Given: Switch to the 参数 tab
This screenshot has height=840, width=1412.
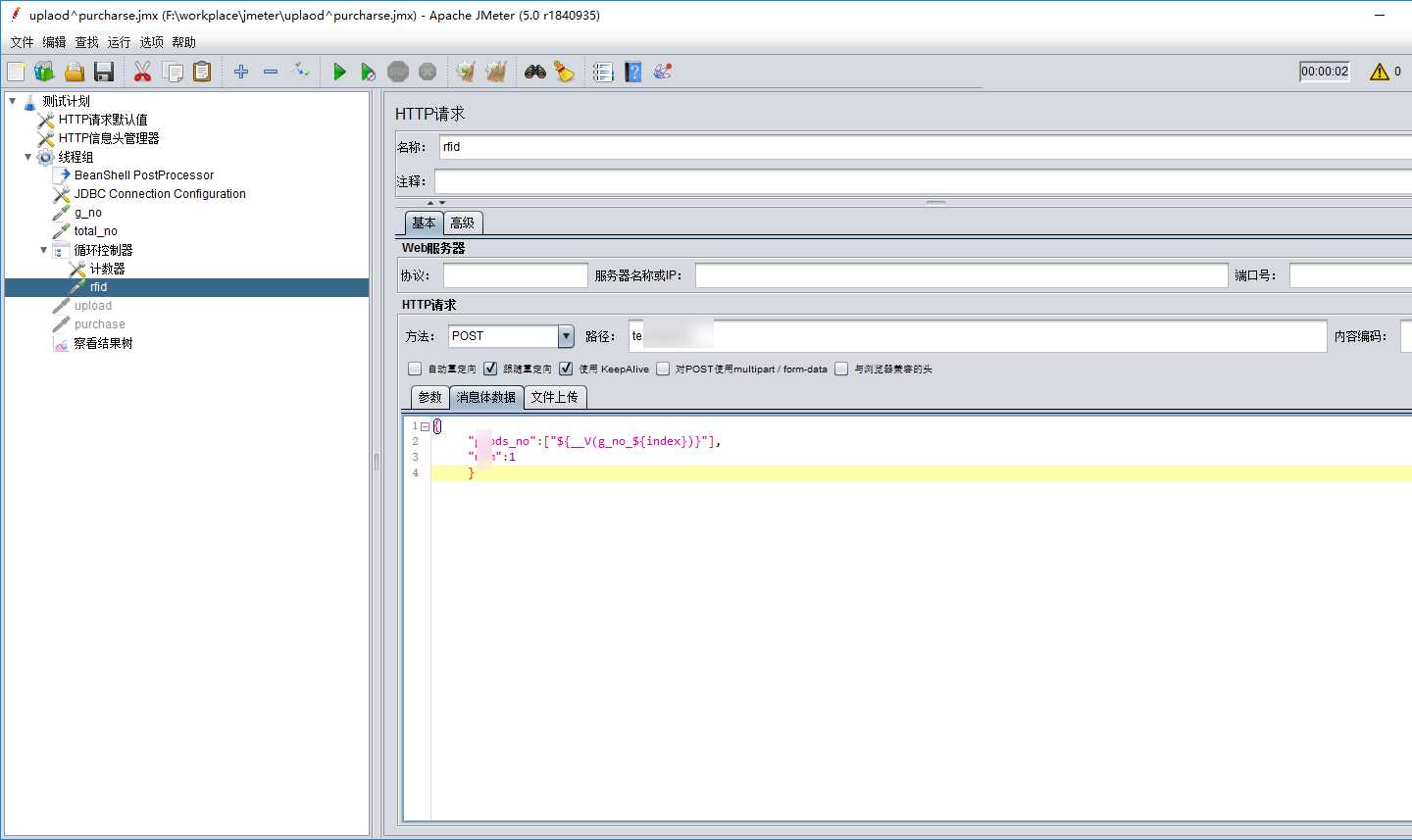Looking at the screenshot, I should coord(429,397).
